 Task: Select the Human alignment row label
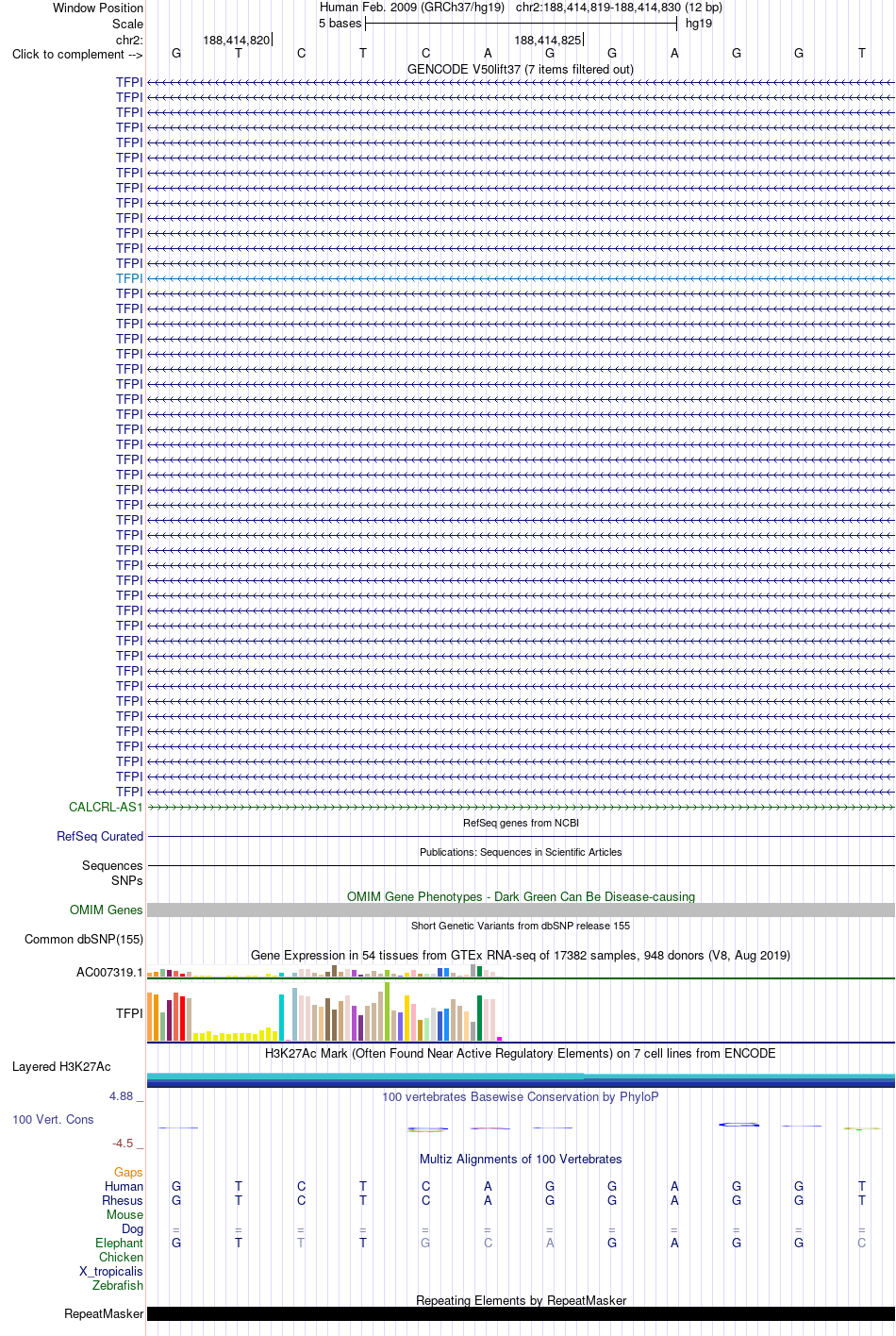[124, 1186]
